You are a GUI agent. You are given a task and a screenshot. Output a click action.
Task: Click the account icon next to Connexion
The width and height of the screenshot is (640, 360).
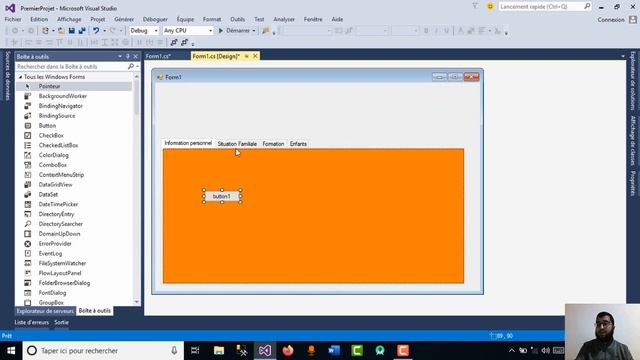633,19
